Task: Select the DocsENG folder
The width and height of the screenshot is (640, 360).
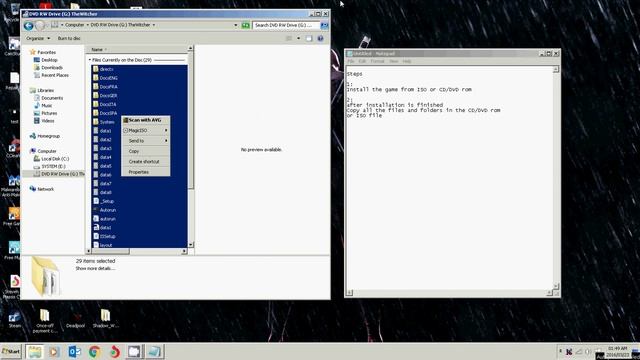Action: click(x=105, y=78)
